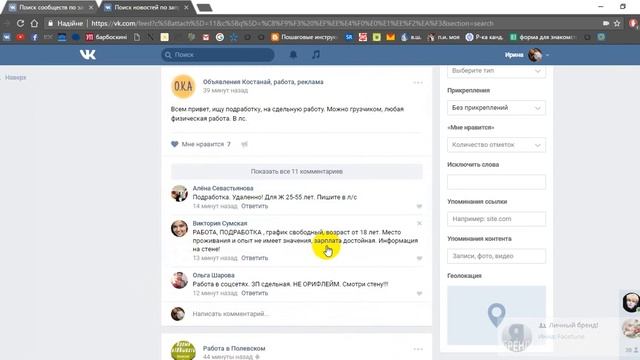The image size is (640, 360).
Task: Open the Р-ка канд. bookmark
Action: (484, 37)
